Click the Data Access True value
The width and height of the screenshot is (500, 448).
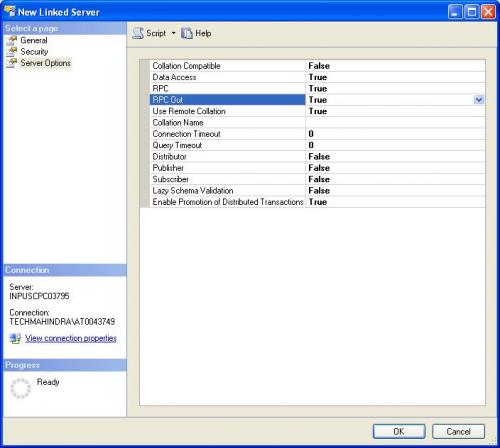[x=318, y=77]
